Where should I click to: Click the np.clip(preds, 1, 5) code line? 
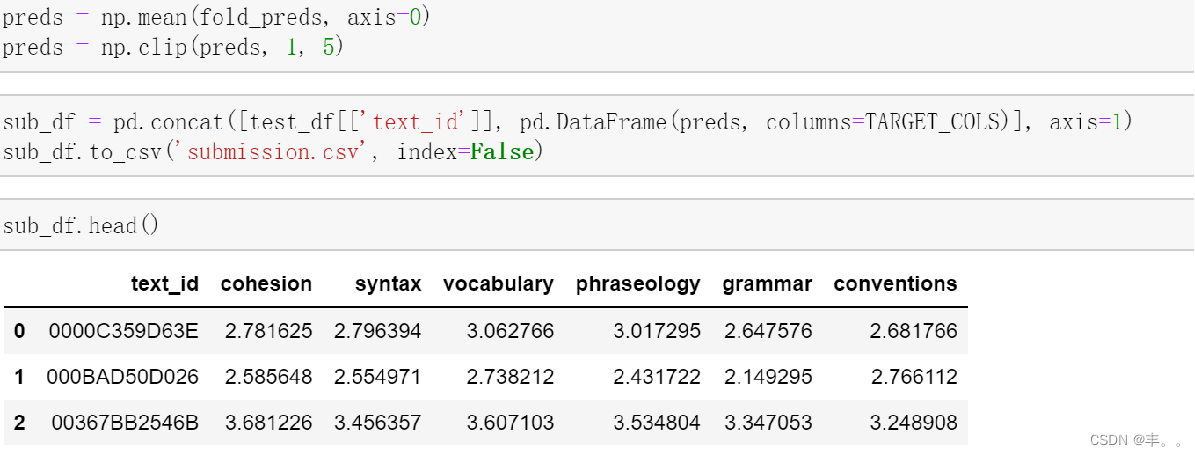[x=174, y=47]
